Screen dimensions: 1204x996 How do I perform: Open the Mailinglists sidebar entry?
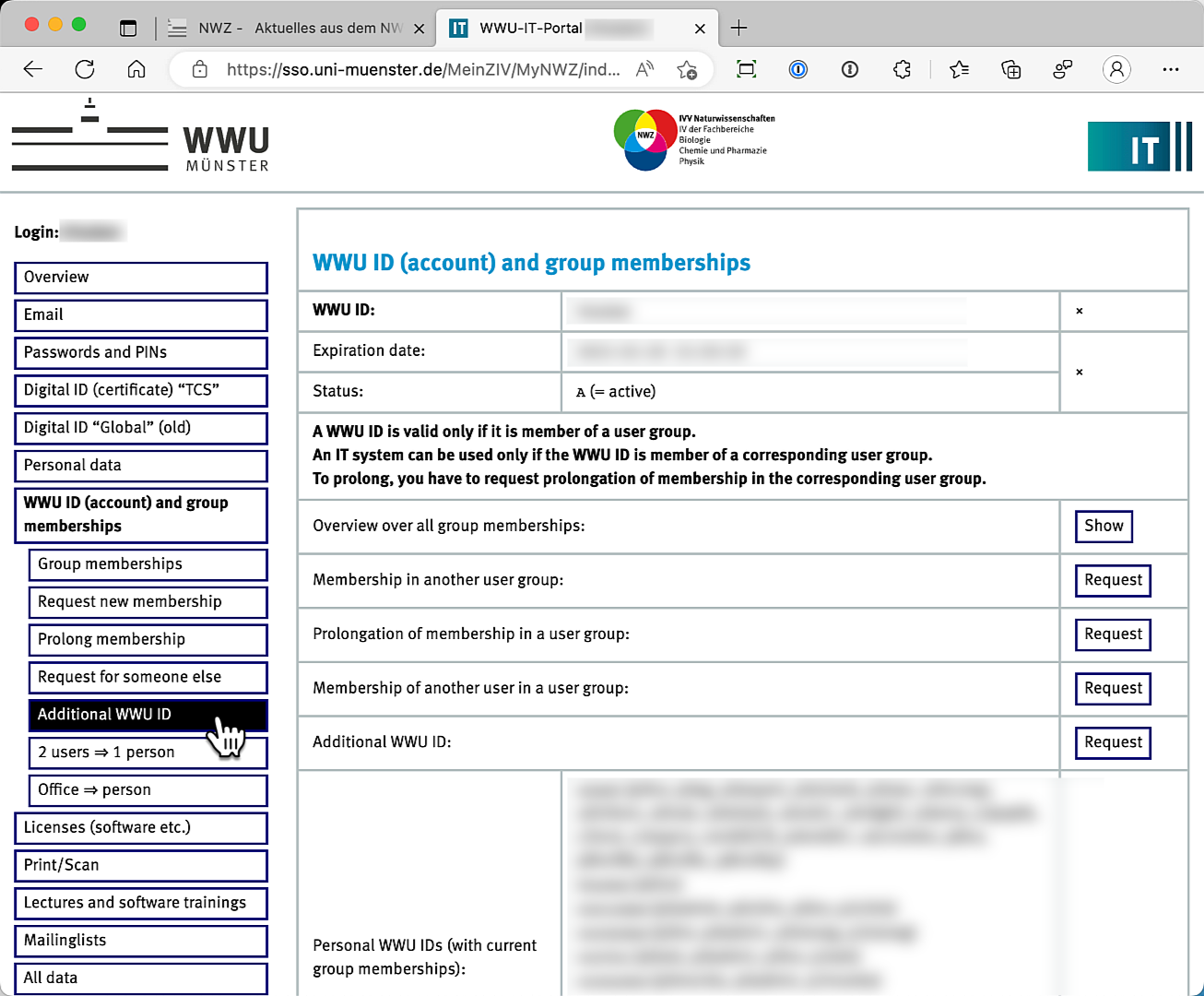[x=141, y=940]
